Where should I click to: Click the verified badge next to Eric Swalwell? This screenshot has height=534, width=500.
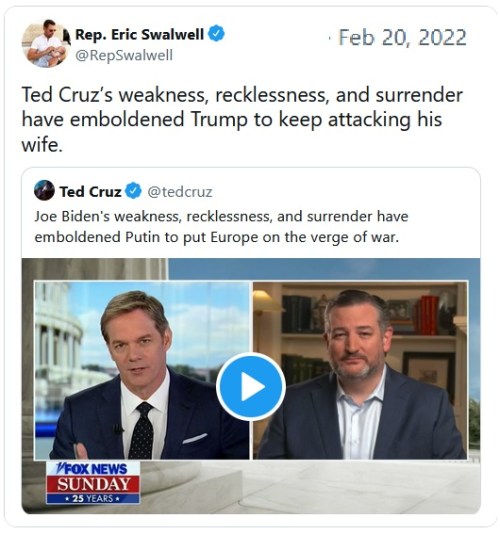click(216, 34)
